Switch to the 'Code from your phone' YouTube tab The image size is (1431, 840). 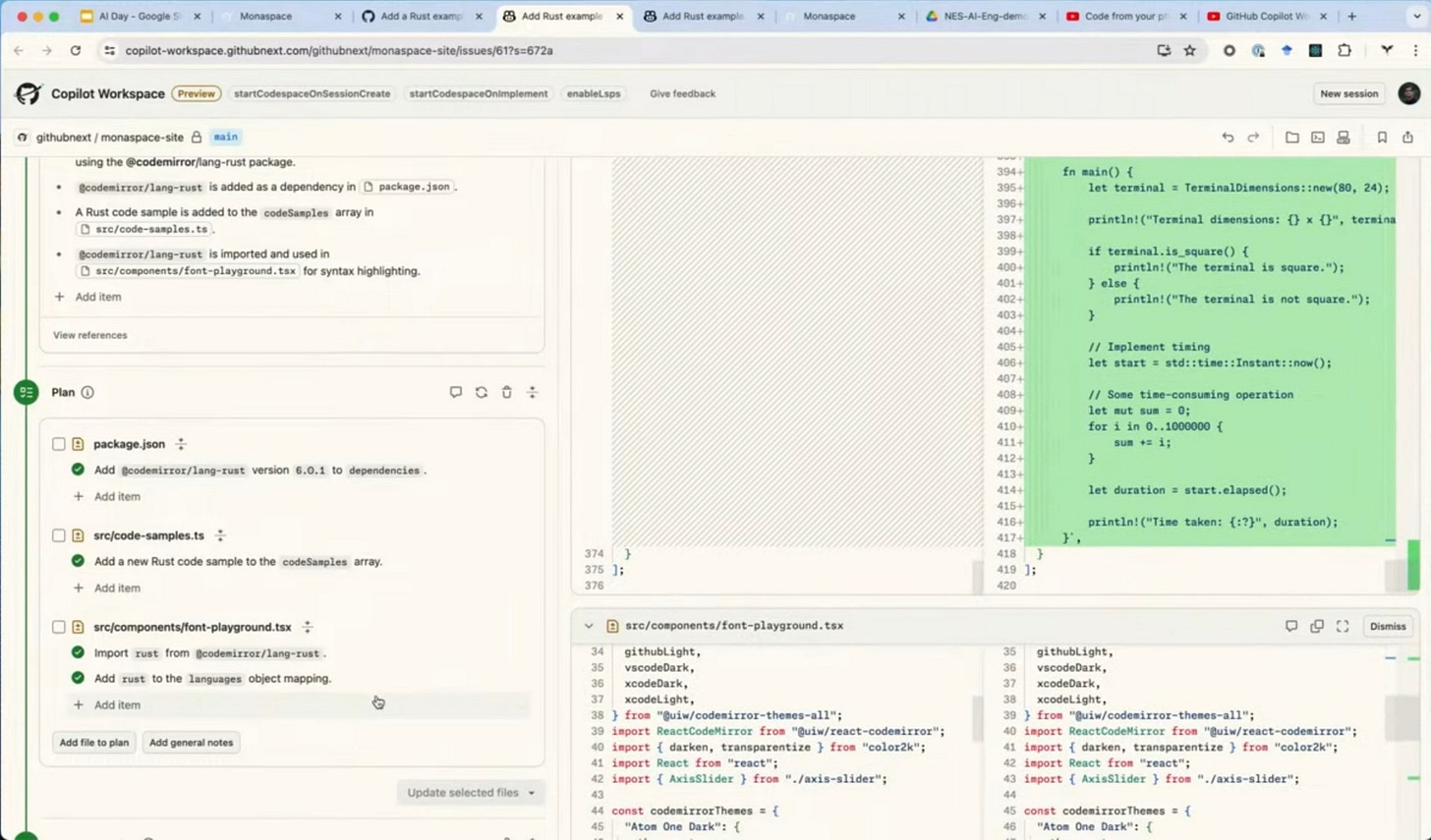1125,16
